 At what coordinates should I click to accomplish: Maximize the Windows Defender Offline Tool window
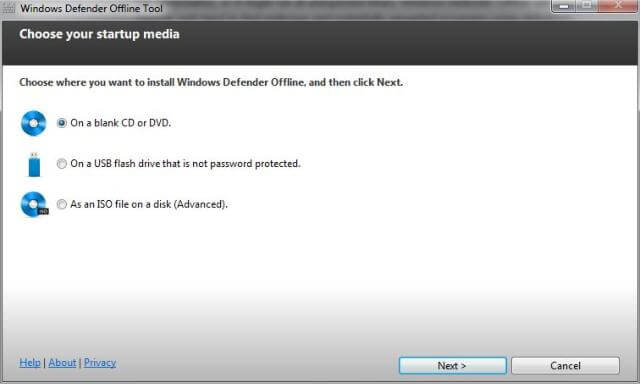[x=587, y=6]
